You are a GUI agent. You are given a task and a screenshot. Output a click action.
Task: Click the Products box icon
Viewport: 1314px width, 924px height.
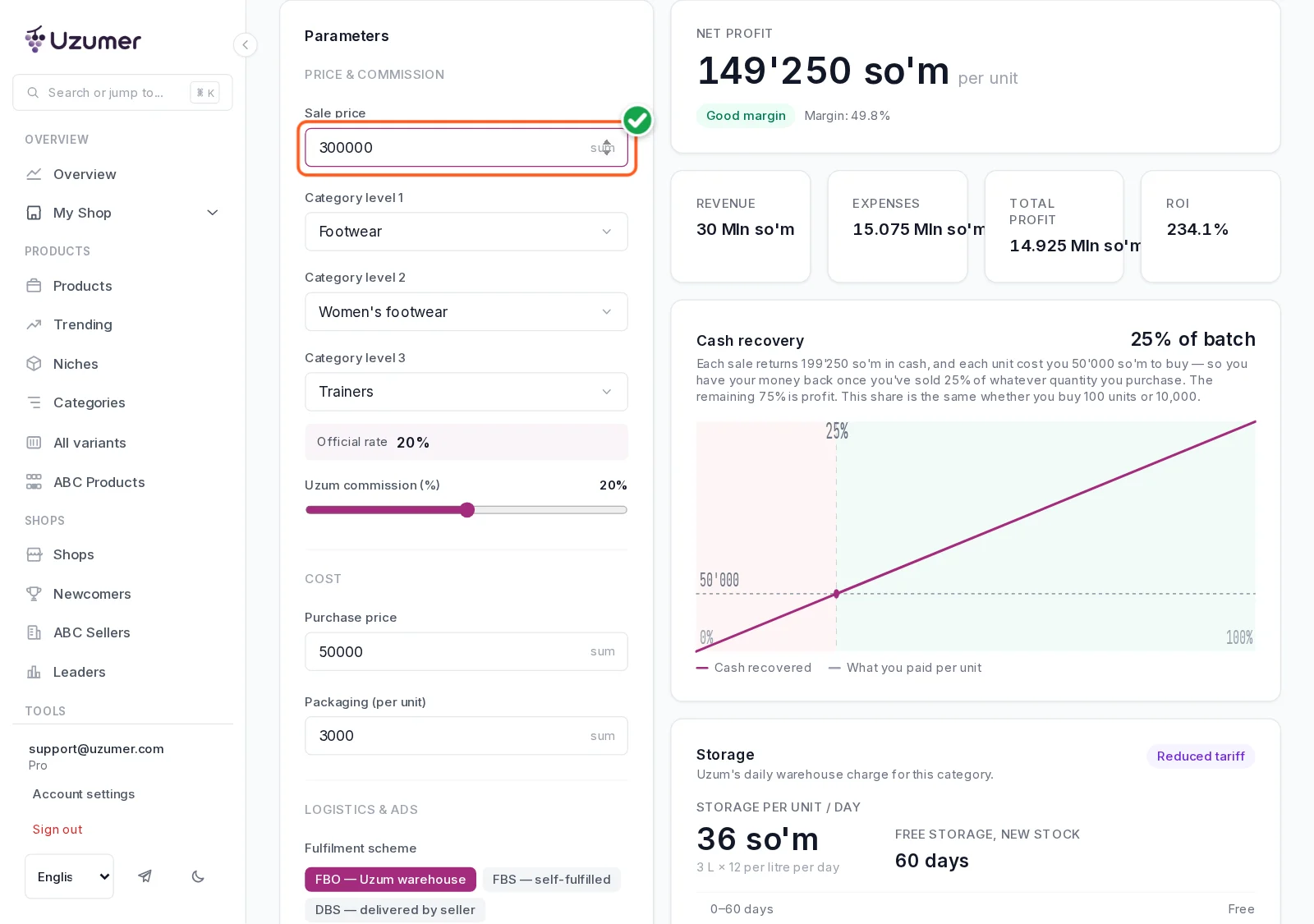34,286
